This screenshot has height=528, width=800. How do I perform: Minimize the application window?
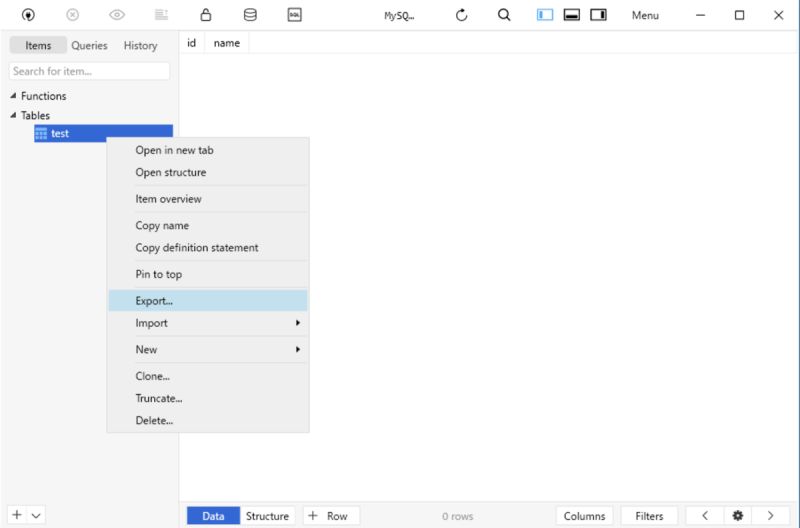[701, 15]
